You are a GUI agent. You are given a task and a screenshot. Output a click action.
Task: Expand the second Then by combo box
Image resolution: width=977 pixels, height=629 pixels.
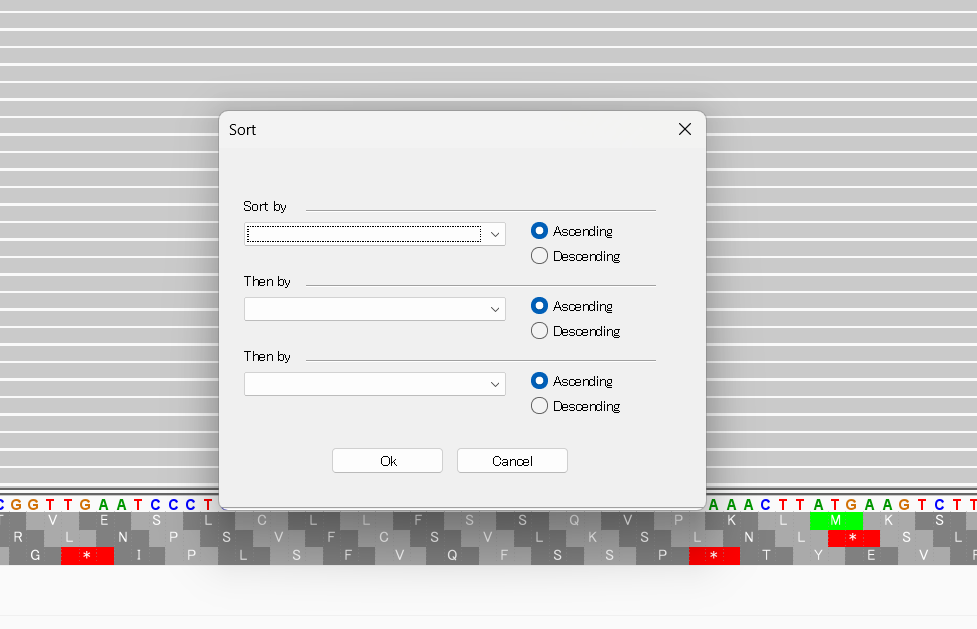pos(495,383)
